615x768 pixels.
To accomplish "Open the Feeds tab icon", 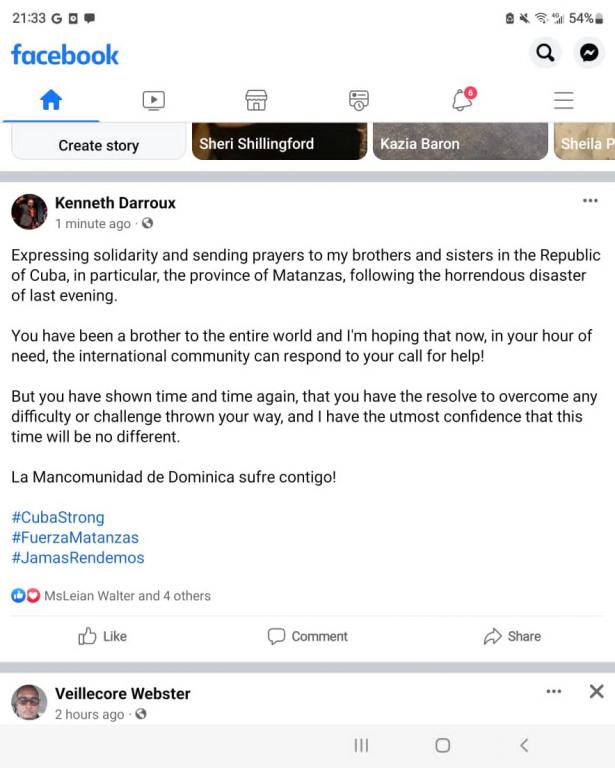I will (359, 100).
